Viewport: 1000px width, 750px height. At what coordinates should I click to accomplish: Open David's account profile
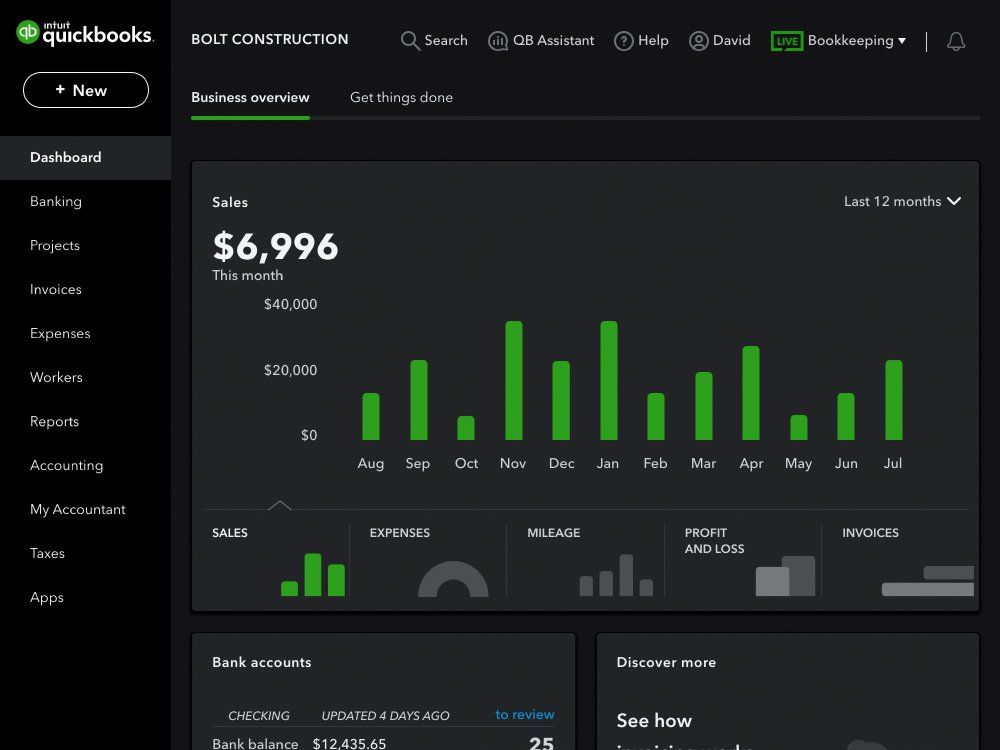719,41
